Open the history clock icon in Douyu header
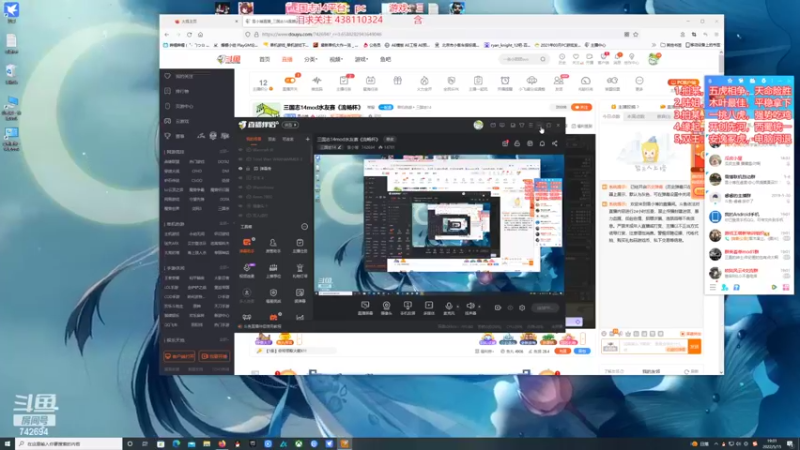800x450 pixels. click(562, 57)
